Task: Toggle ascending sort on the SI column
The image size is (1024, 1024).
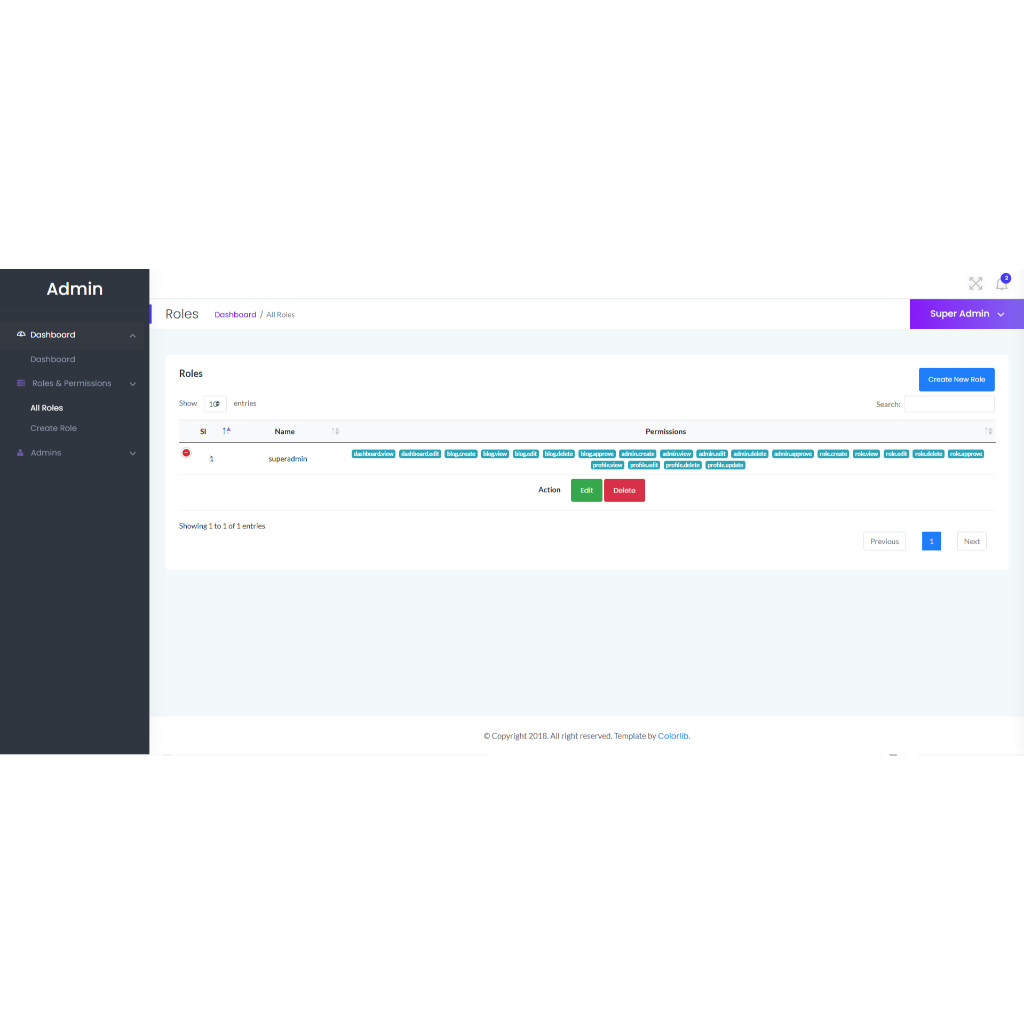Action: tap(224, 430)
